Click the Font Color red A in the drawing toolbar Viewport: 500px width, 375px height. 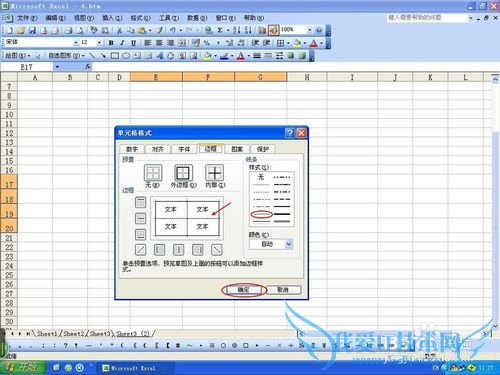point(240,56)
